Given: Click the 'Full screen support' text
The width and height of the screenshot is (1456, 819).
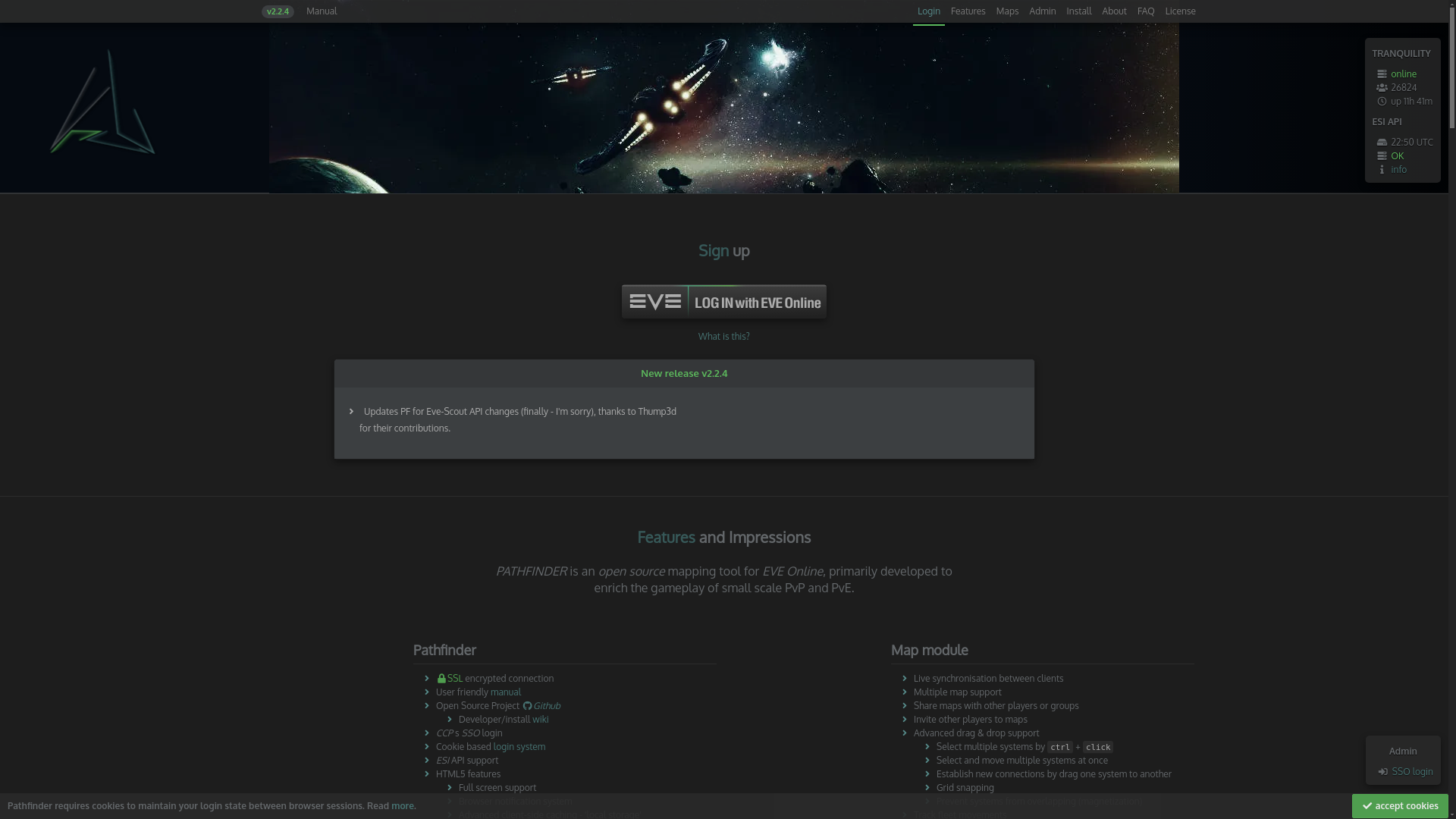Looking at the screenshot, I should (x=497, y=788).
